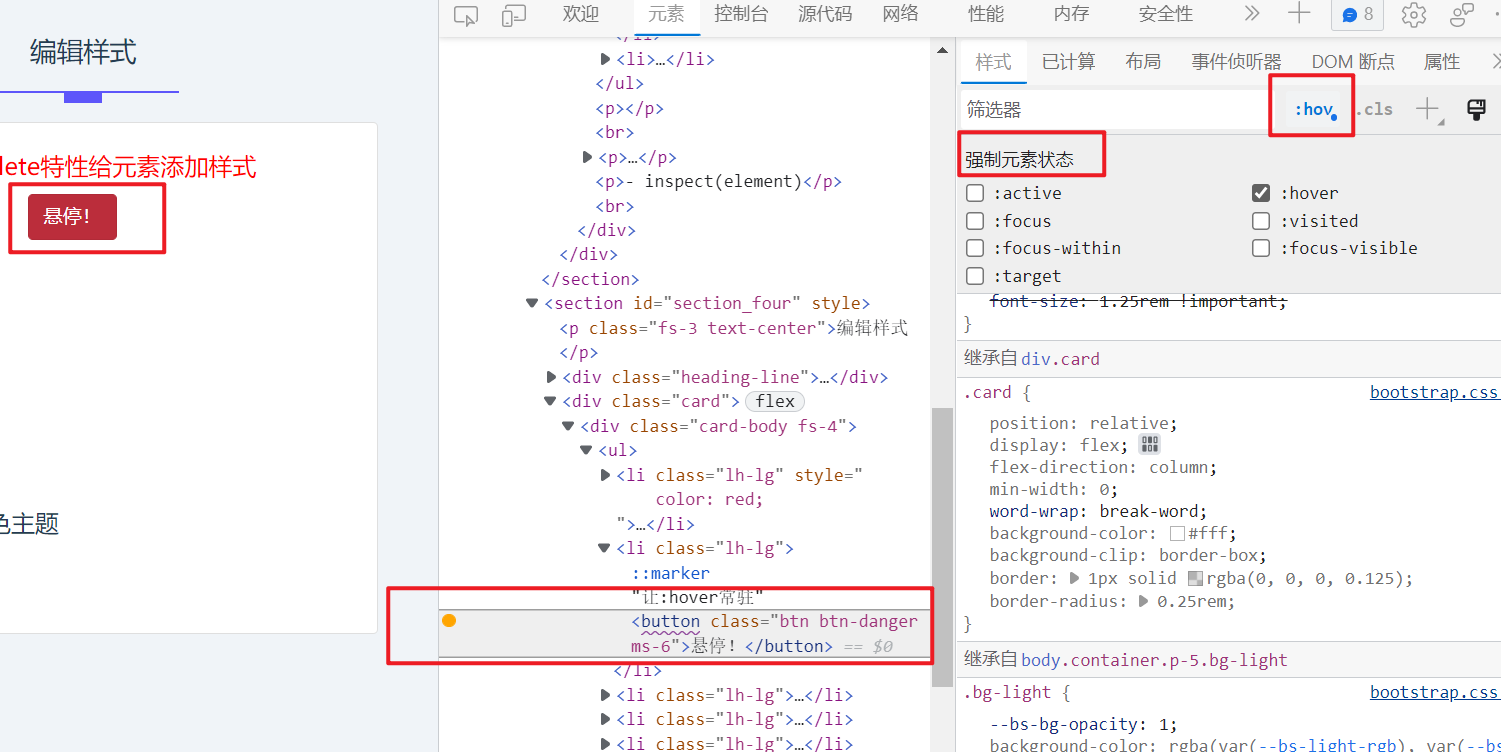Open DevTools settings gear icon
Screen dimensions: 1501x752
pyautogui.click(x=1413, y=15)
